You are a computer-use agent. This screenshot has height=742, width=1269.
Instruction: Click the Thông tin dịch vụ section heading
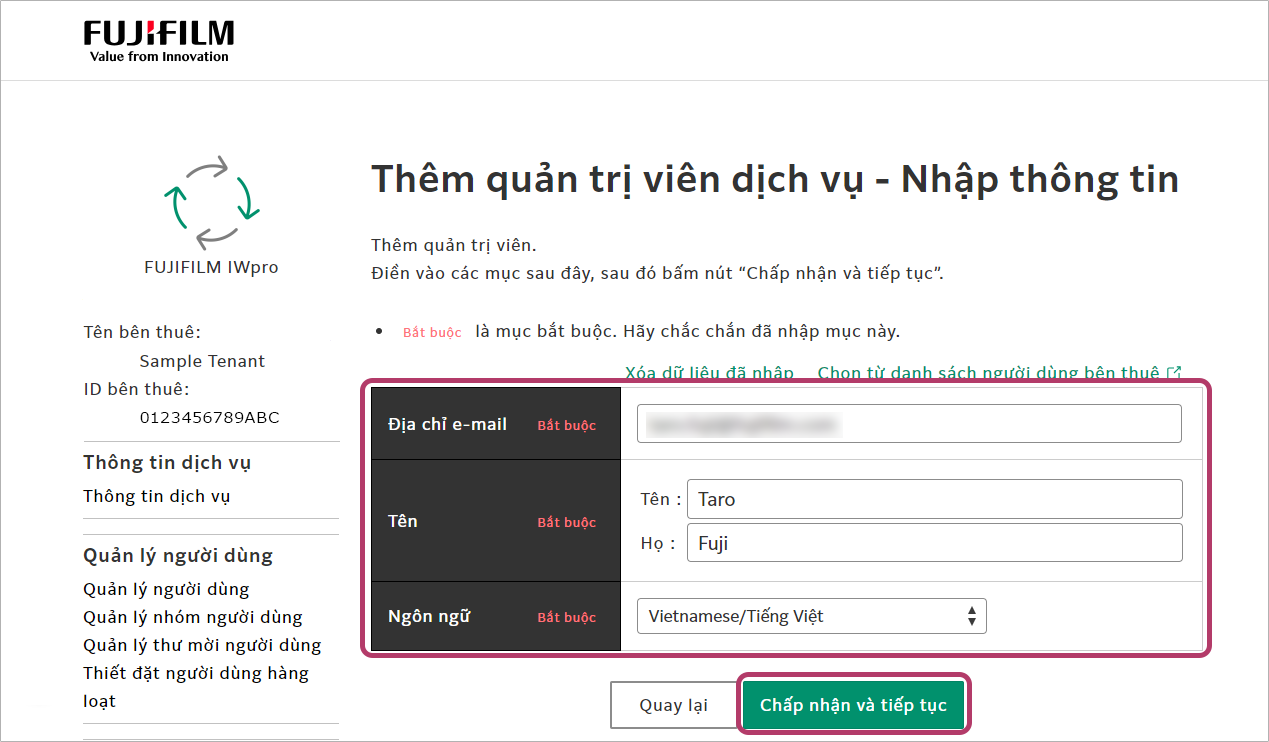167,462
